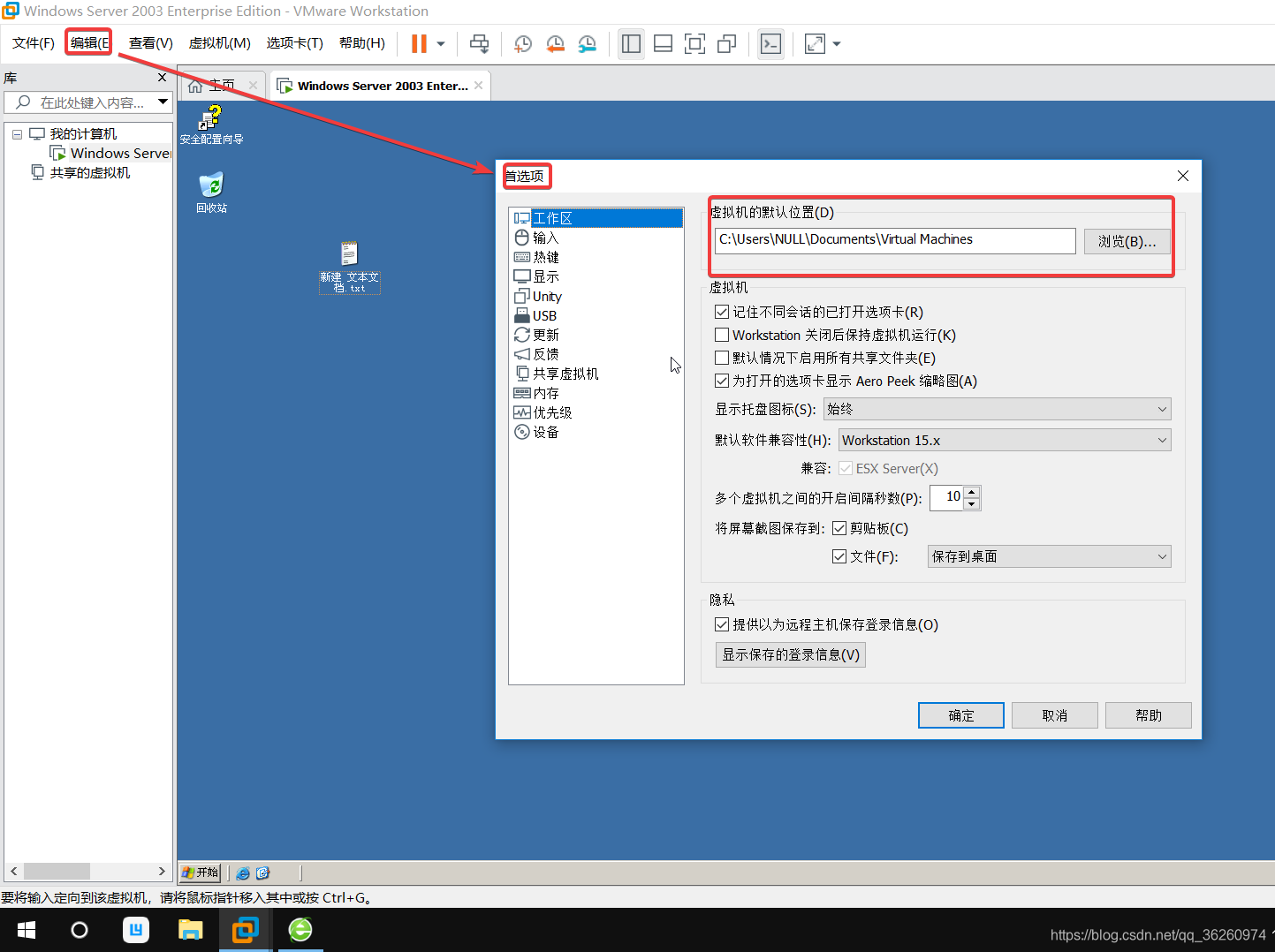Image resolution: width=1275 pixels, height=952 pixels.
Task: Click the stretch guest display icon
Action: [815, 43]
